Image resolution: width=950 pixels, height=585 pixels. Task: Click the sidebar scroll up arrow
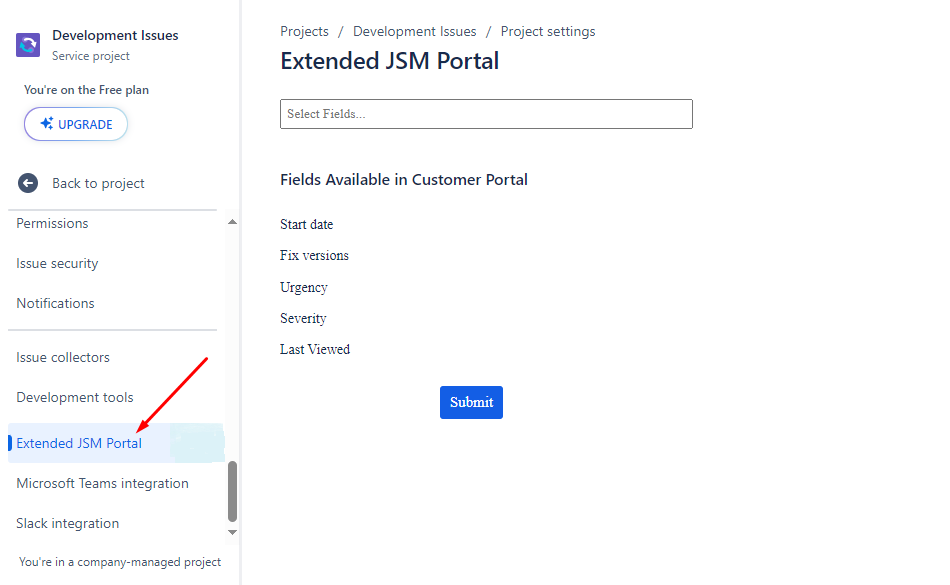point(232,222)
